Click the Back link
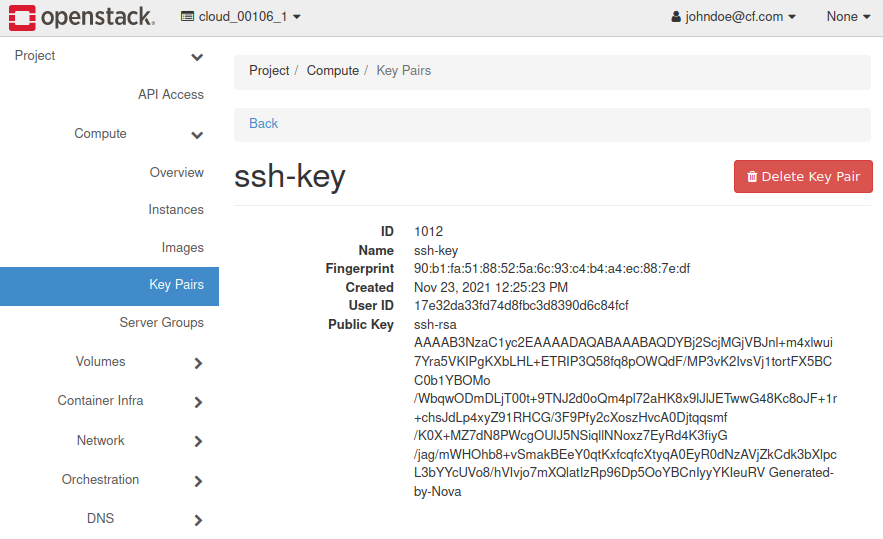 264,124
